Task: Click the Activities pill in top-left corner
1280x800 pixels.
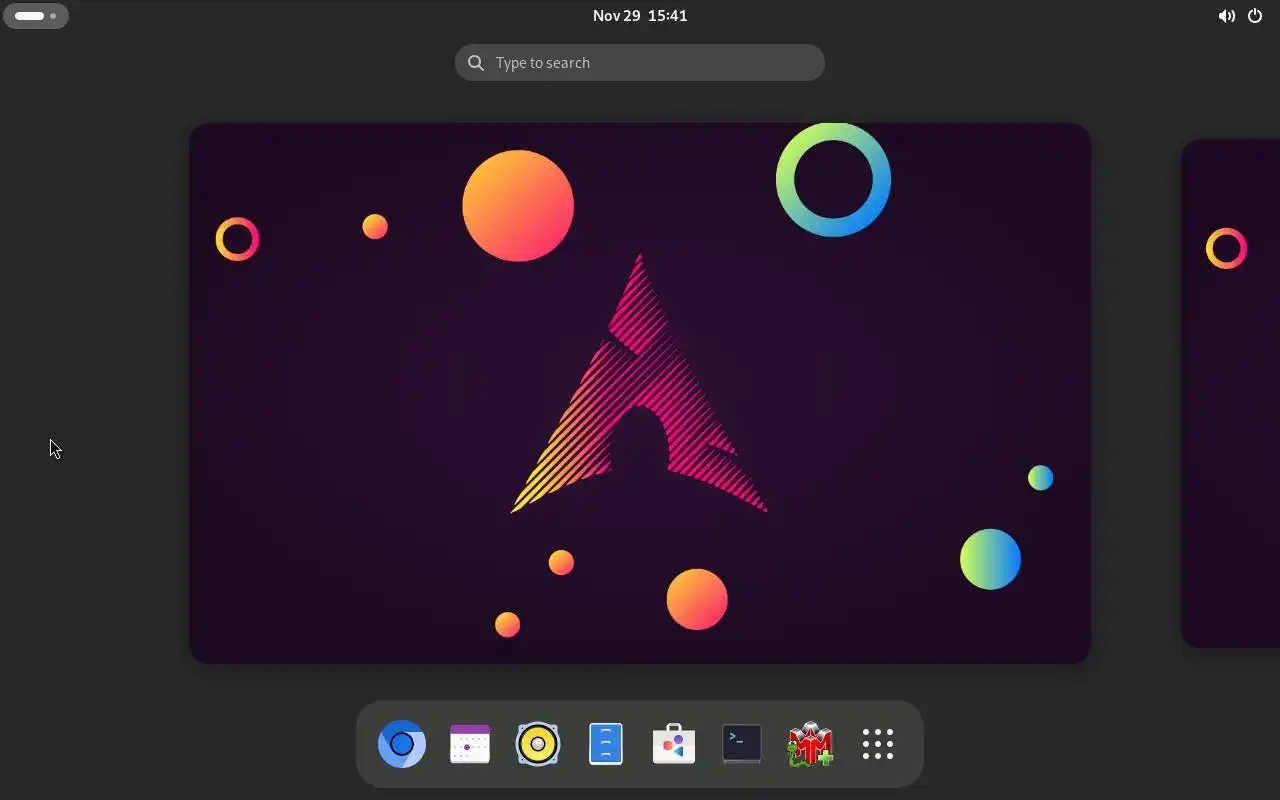Action: [36, 16]
